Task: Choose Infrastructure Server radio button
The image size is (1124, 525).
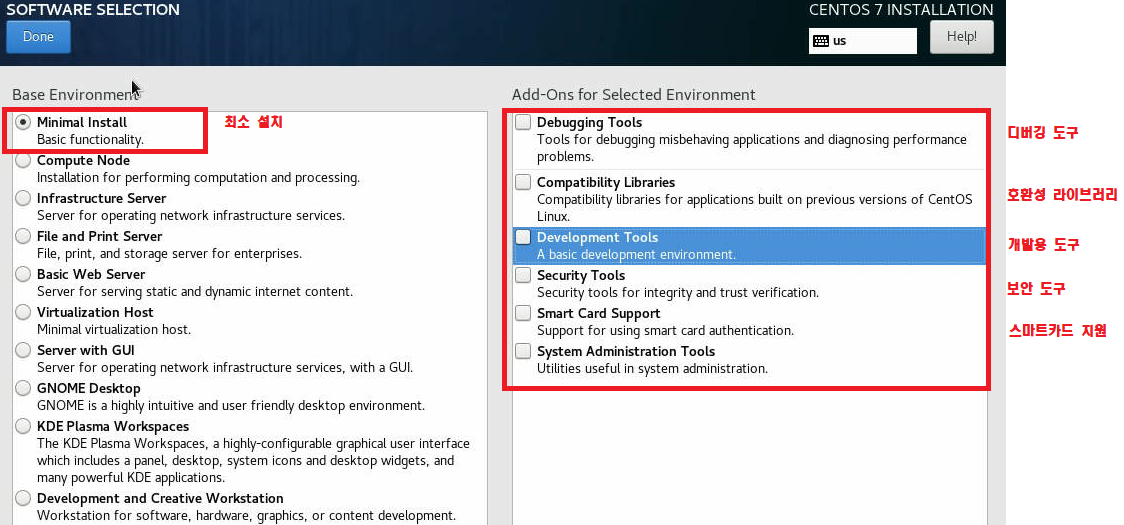Action: click(x=24, y=199)
